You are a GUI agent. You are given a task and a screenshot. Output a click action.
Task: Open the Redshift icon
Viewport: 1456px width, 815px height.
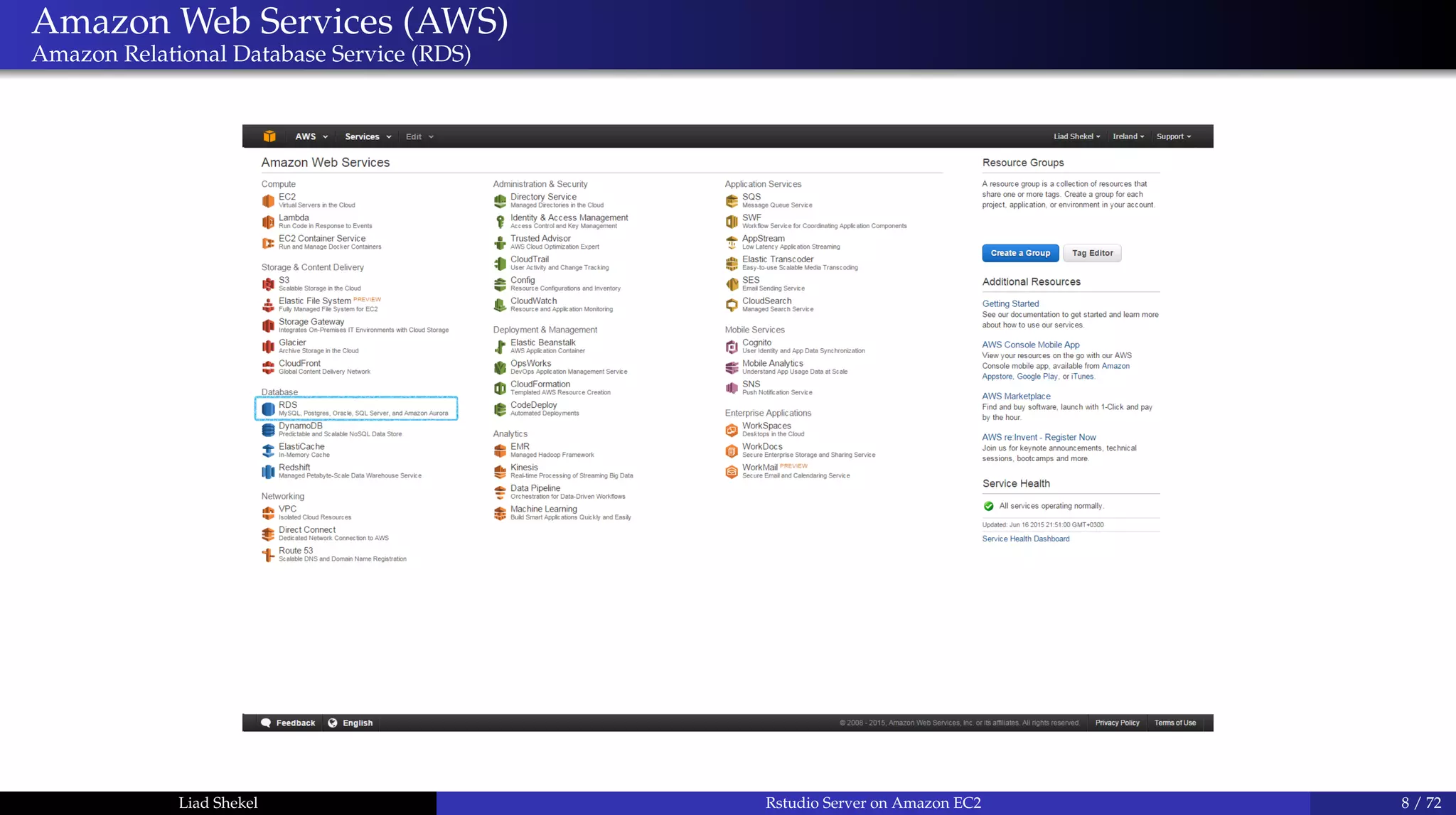click(x=268, y=472)
